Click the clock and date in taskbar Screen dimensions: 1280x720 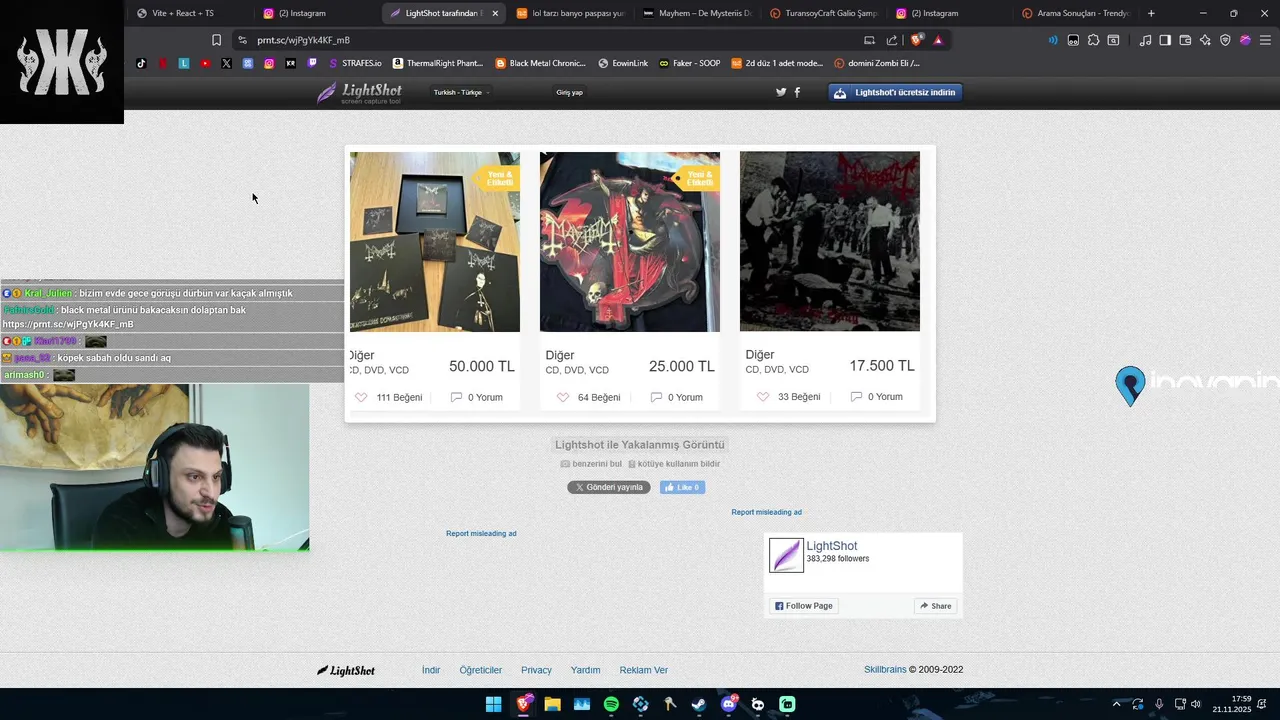(x=1232, y=704)
